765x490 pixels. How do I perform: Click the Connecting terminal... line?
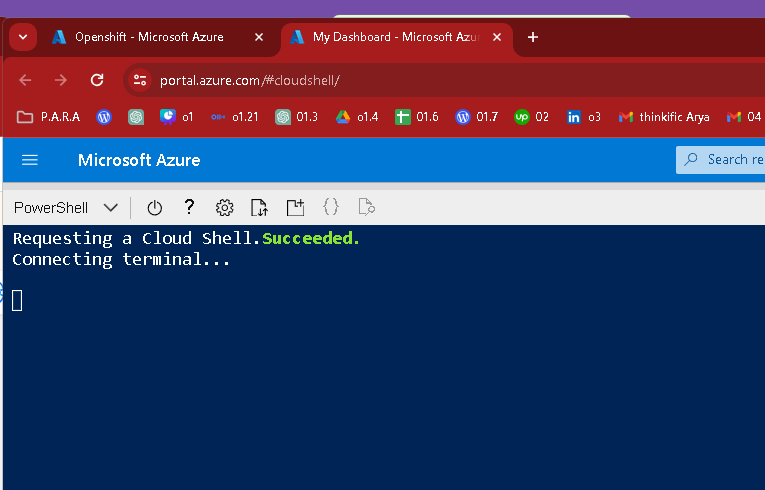[x=121, y=259]
